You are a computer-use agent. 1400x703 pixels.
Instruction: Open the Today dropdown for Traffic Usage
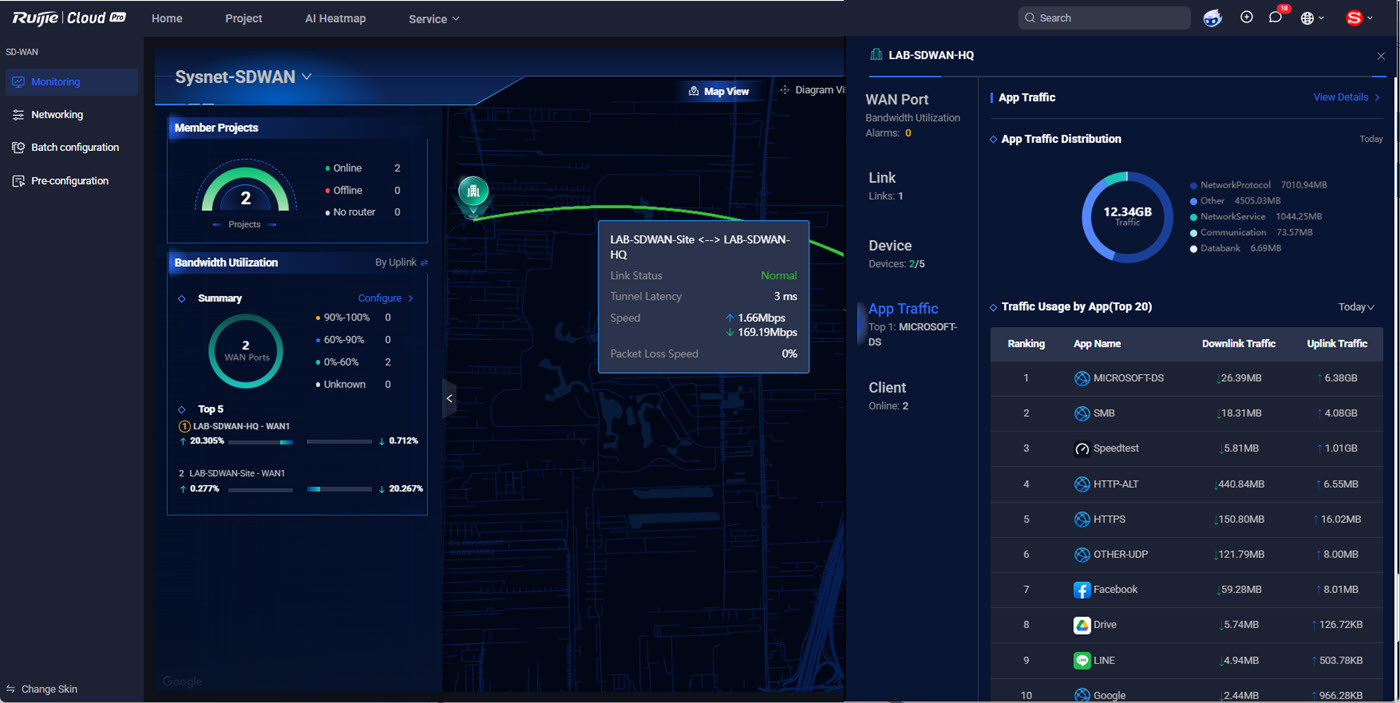point(1356,307)
